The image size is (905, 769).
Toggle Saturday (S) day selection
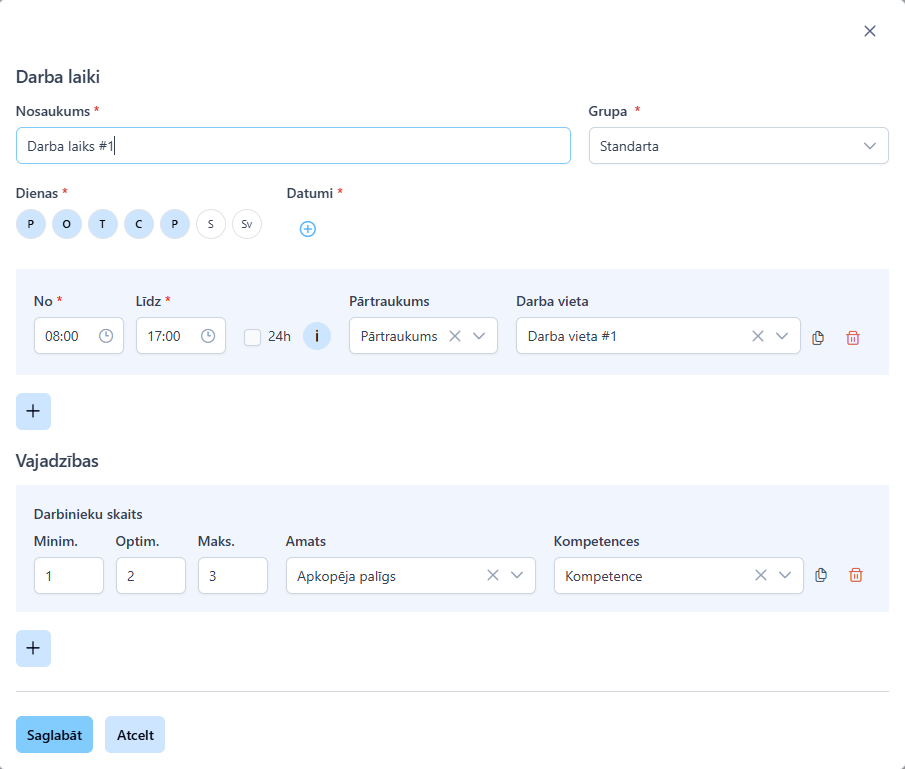(211, 224)
